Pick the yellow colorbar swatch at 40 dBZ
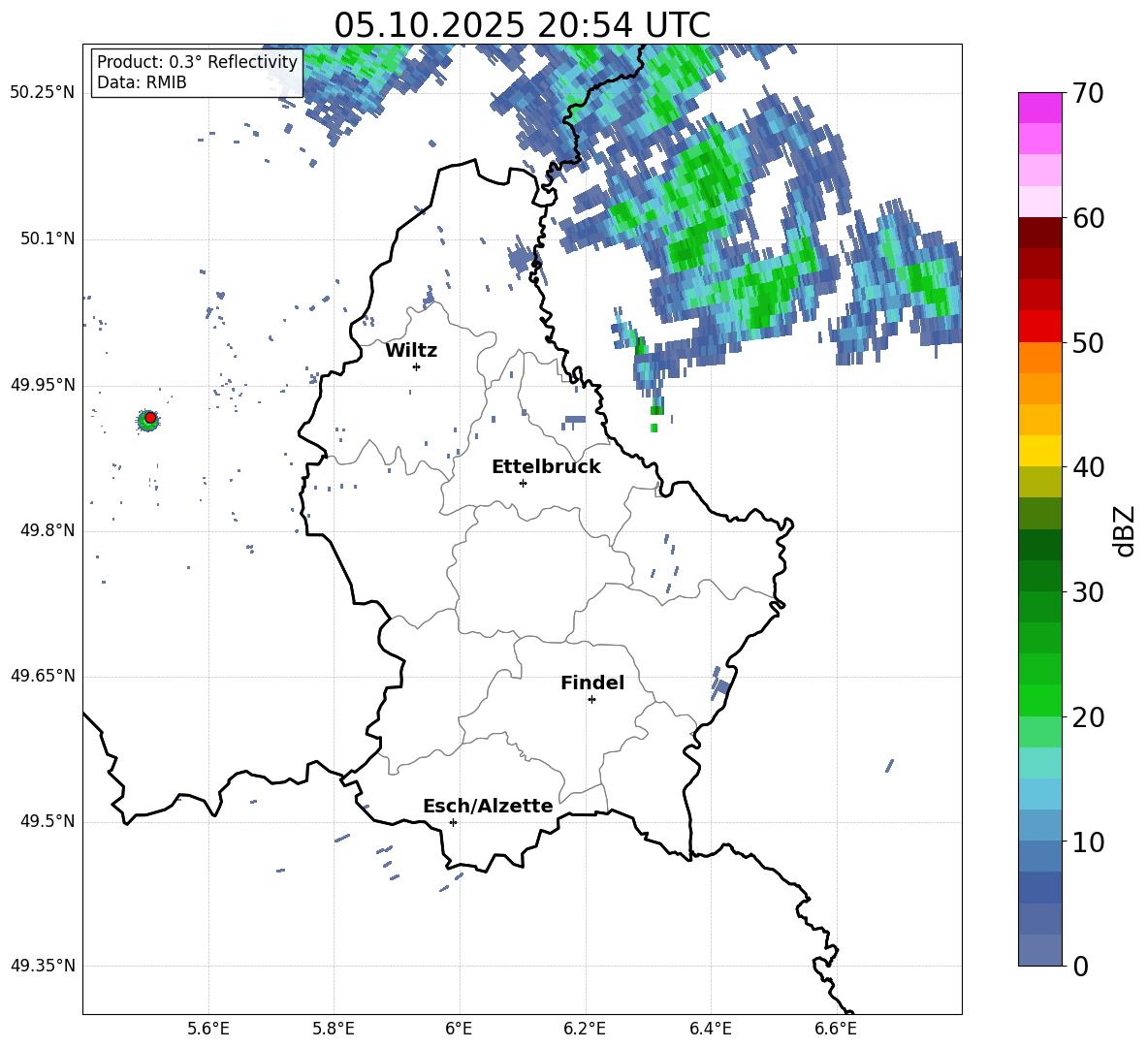The height and width of the screenshot is (1048, 1148). pyautogui.click(x=1039, y=451)
